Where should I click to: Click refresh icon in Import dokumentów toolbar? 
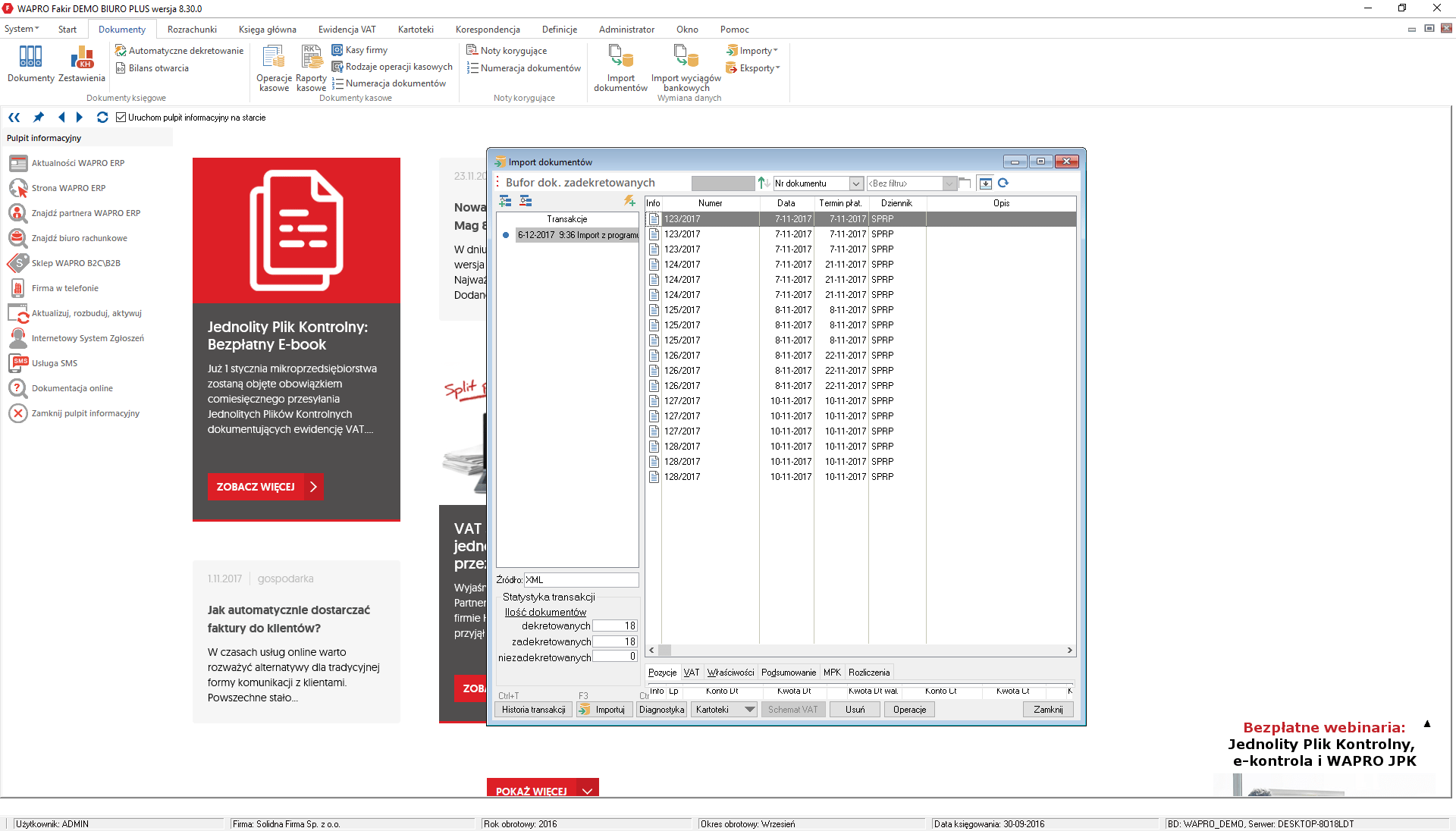(1003, 183)
